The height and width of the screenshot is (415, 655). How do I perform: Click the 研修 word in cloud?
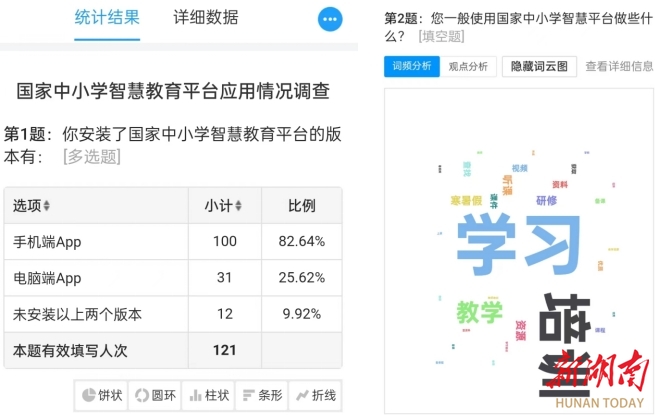pos(546,201)
